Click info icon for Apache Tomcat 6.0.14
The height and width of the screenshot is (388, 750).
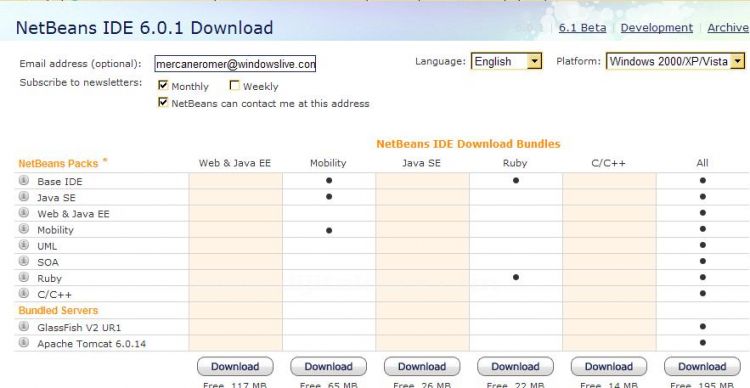[23, 343]
